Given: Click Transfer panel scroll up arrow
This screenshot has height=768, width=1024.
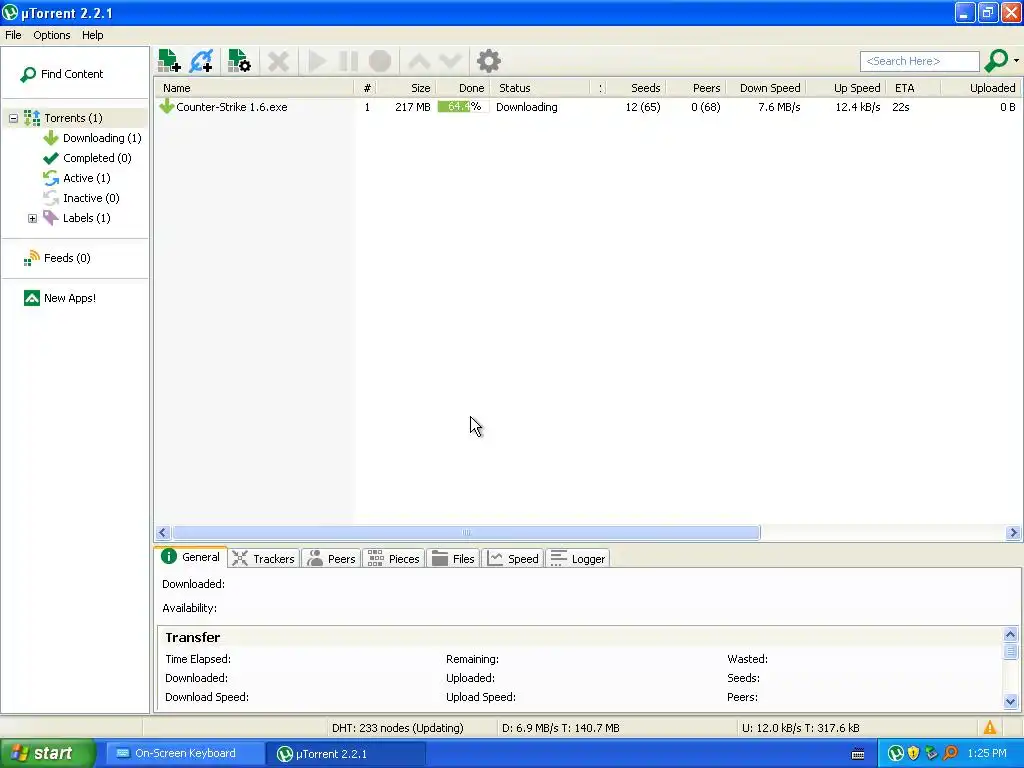Looking at the screenshot, I should tap(1010, 635).
